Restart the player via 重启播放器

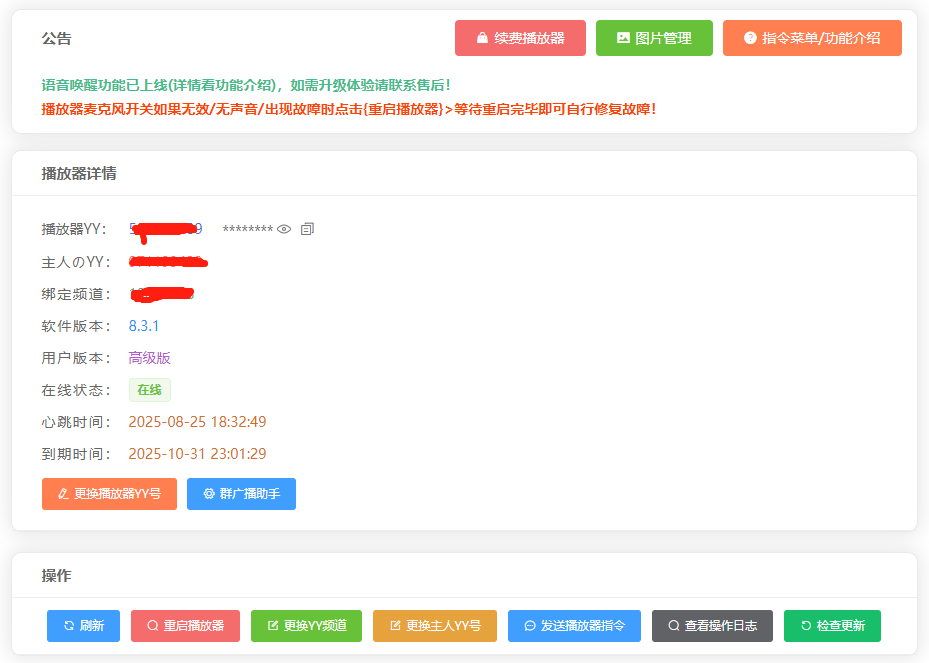pos(185,626)
